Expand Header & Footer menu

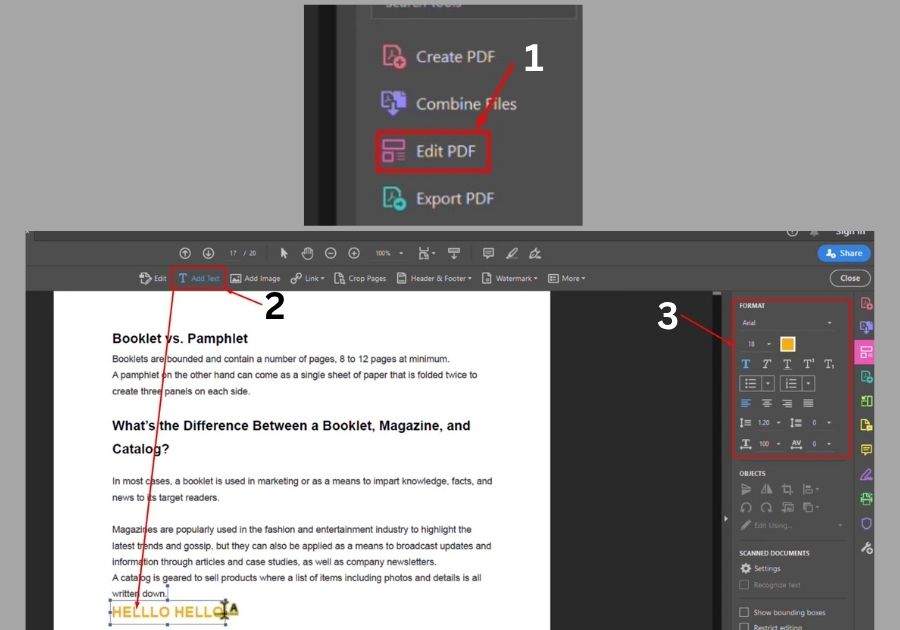click(435, 278)
